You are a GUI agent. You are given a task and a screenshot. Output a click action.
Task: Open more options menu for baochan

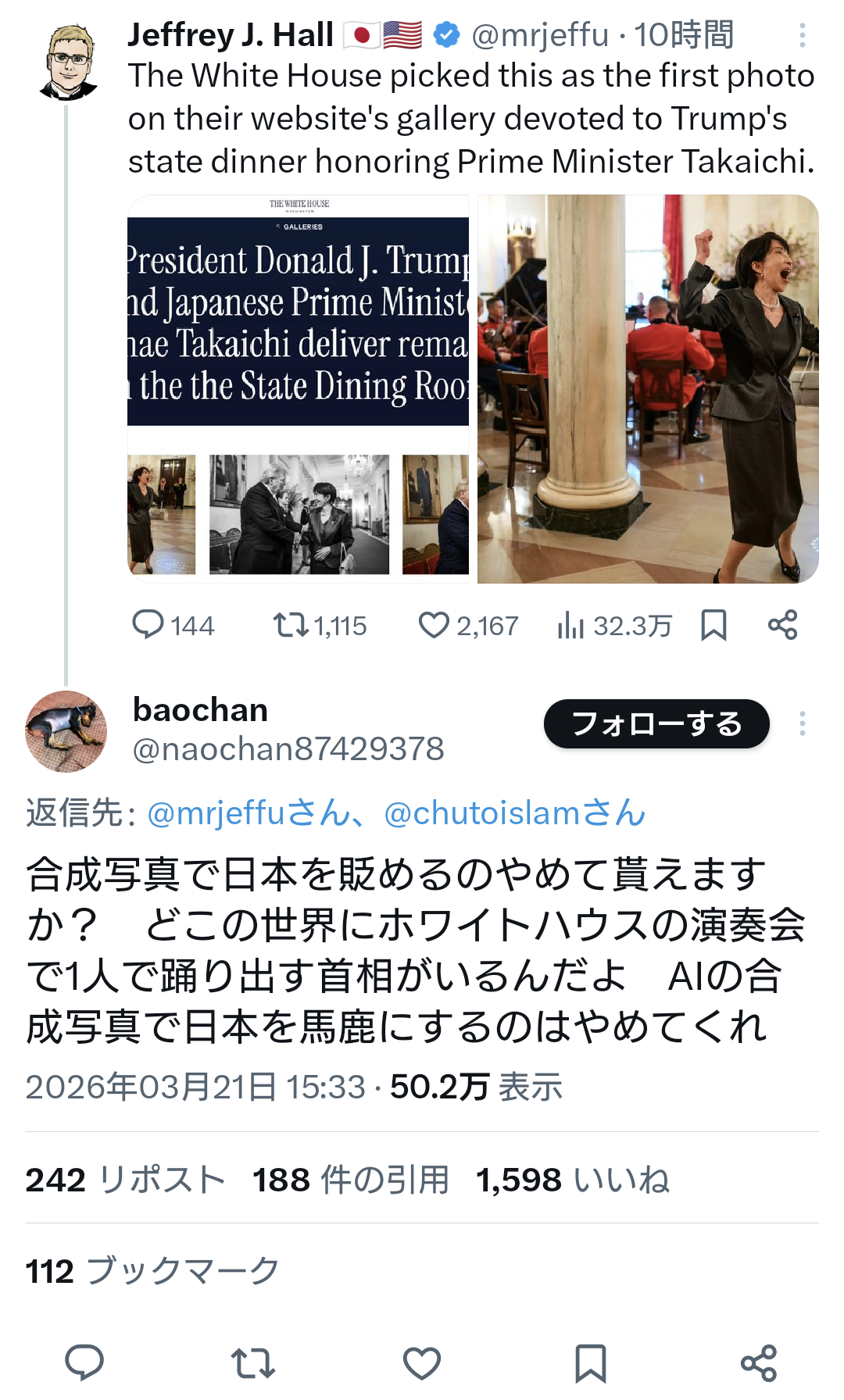(x=803, y=723)
